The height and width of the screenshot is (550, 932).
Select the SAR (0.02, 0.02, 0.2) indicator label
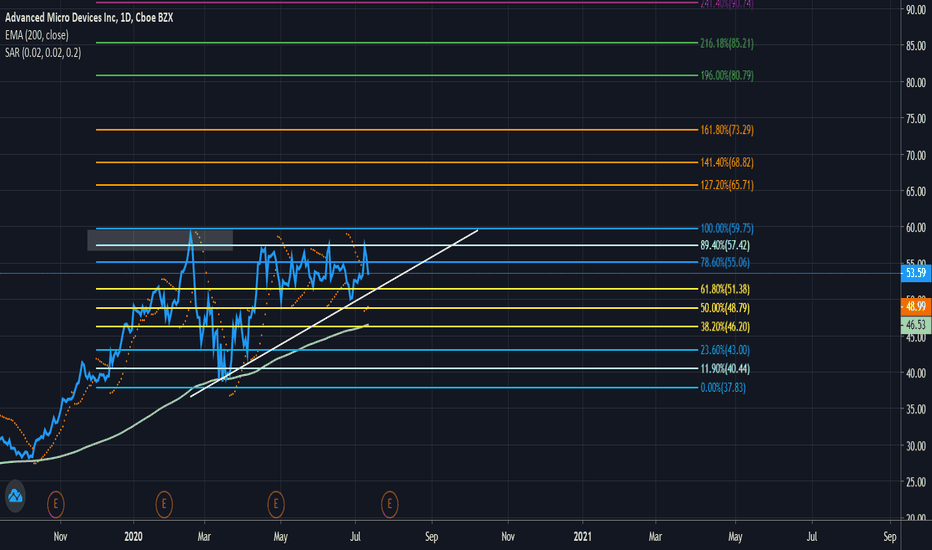[43, 53]
